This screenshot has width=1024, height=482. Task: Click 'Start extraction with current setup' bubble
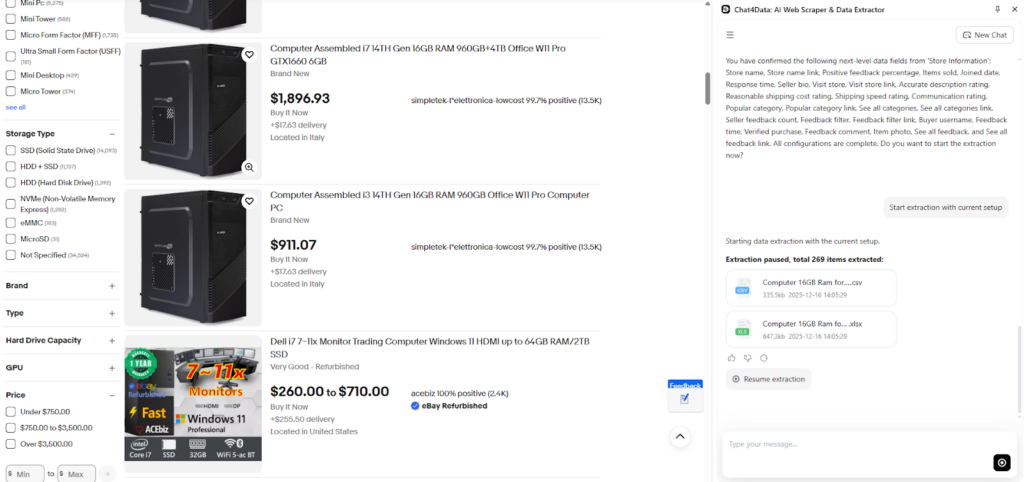pos(945,207)
